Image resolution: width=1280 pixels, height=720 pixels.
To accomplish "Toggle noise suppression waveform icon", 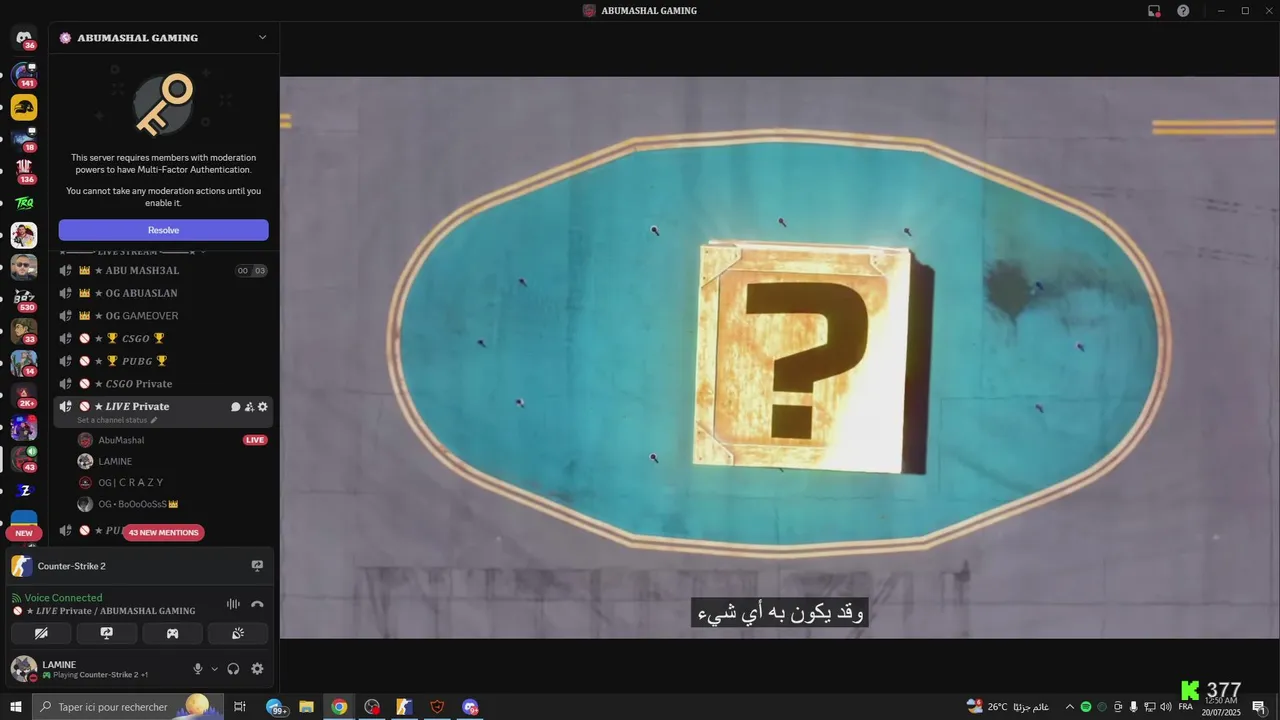I will click(x=233, y=604).
